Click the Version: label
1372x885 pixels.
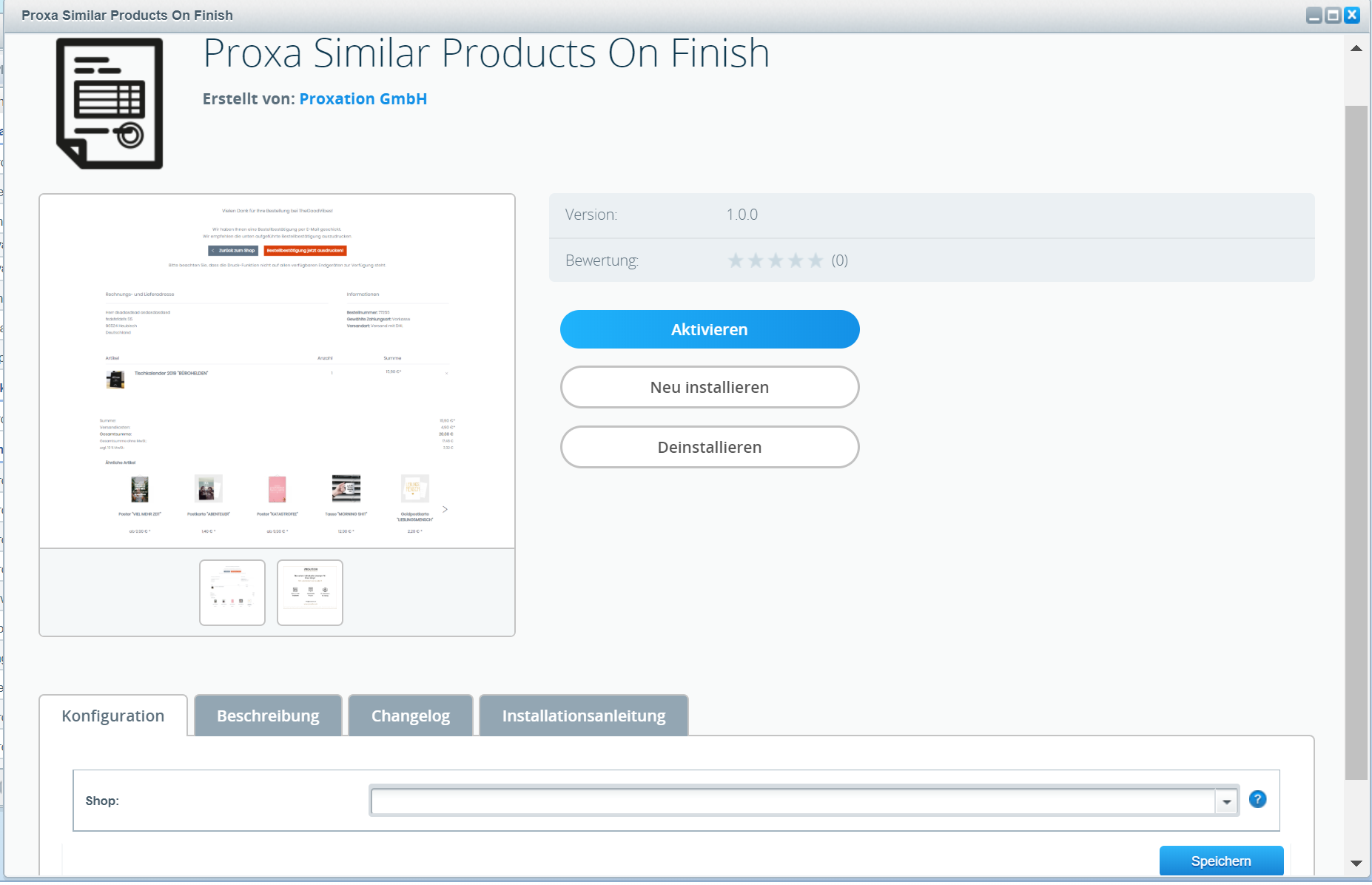591,215
